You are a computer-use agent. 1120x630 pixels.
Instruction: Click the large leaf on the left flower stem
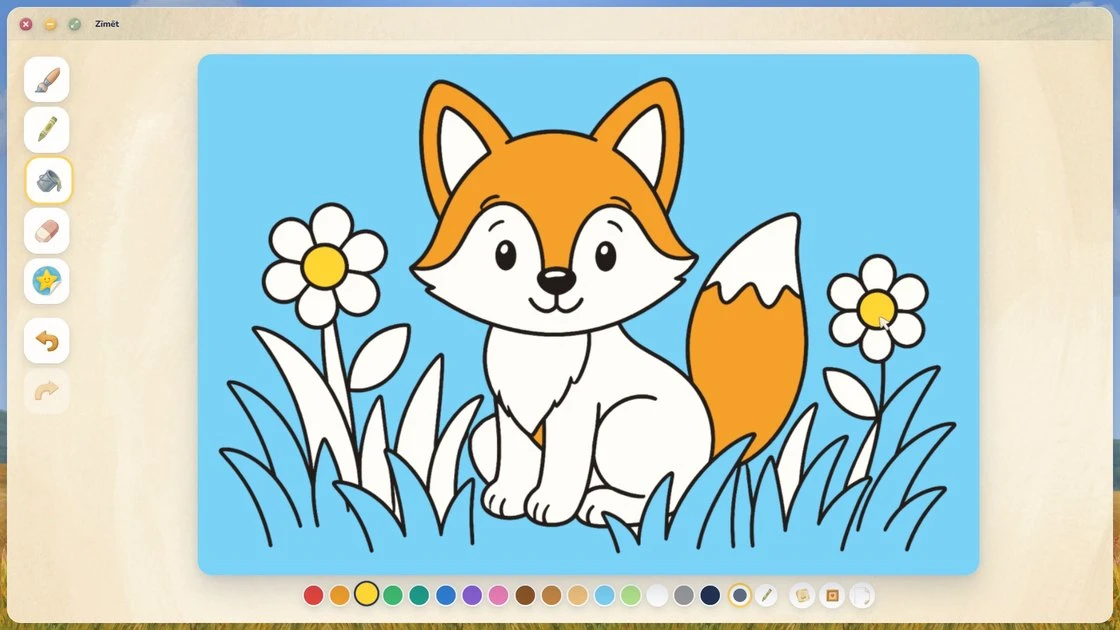pos(379,356)
